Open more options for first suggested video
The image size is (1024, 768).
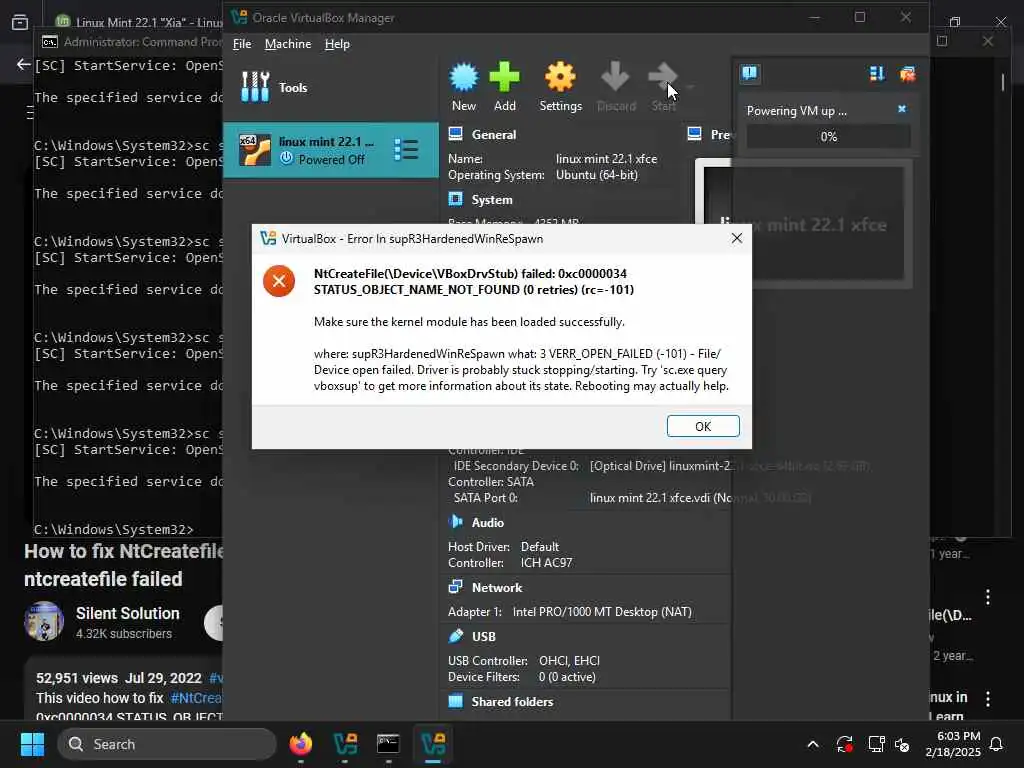[987, 596]
